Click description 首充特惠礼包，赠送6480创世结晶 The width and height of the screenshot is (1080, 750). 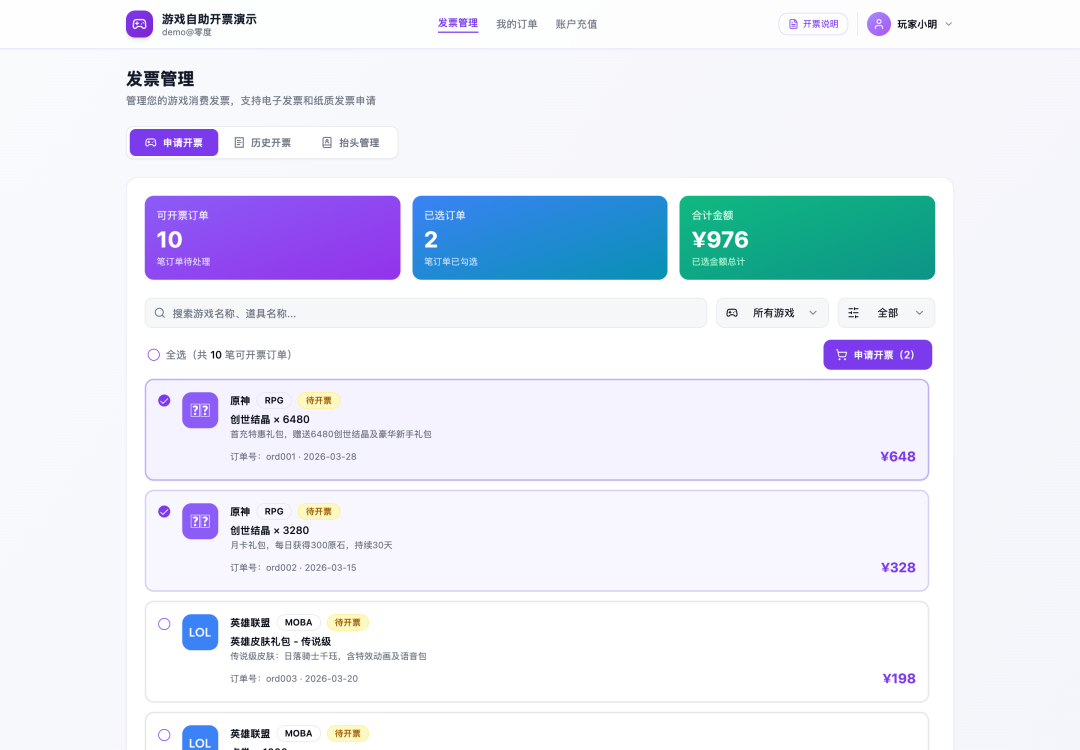point(331,435)
